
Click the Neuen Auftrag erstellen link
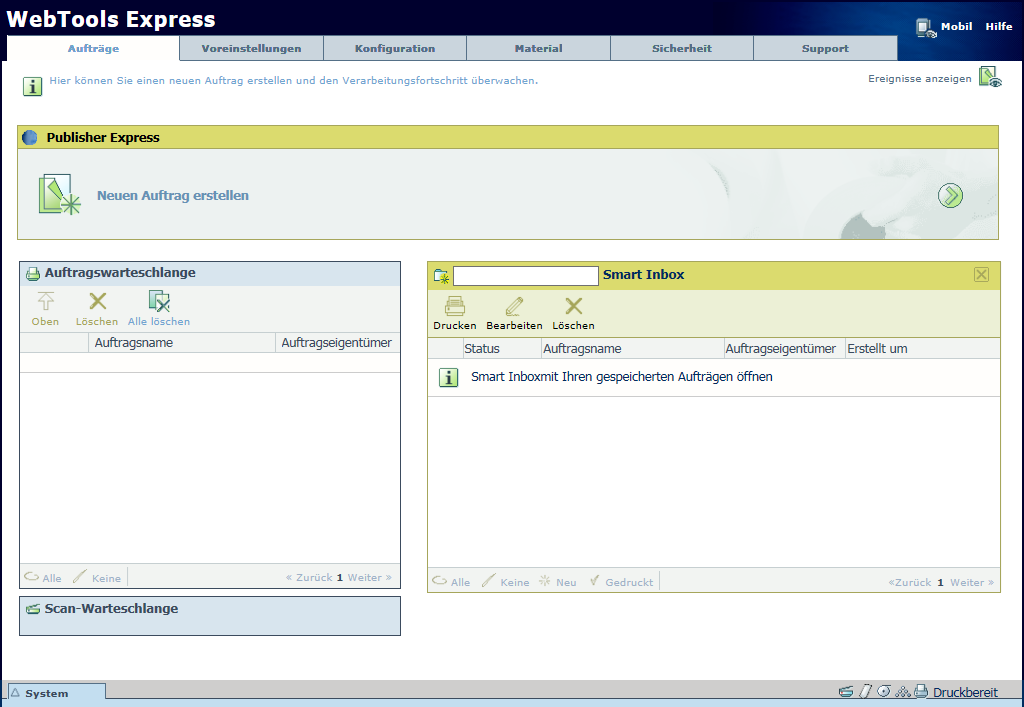[173, 196]
